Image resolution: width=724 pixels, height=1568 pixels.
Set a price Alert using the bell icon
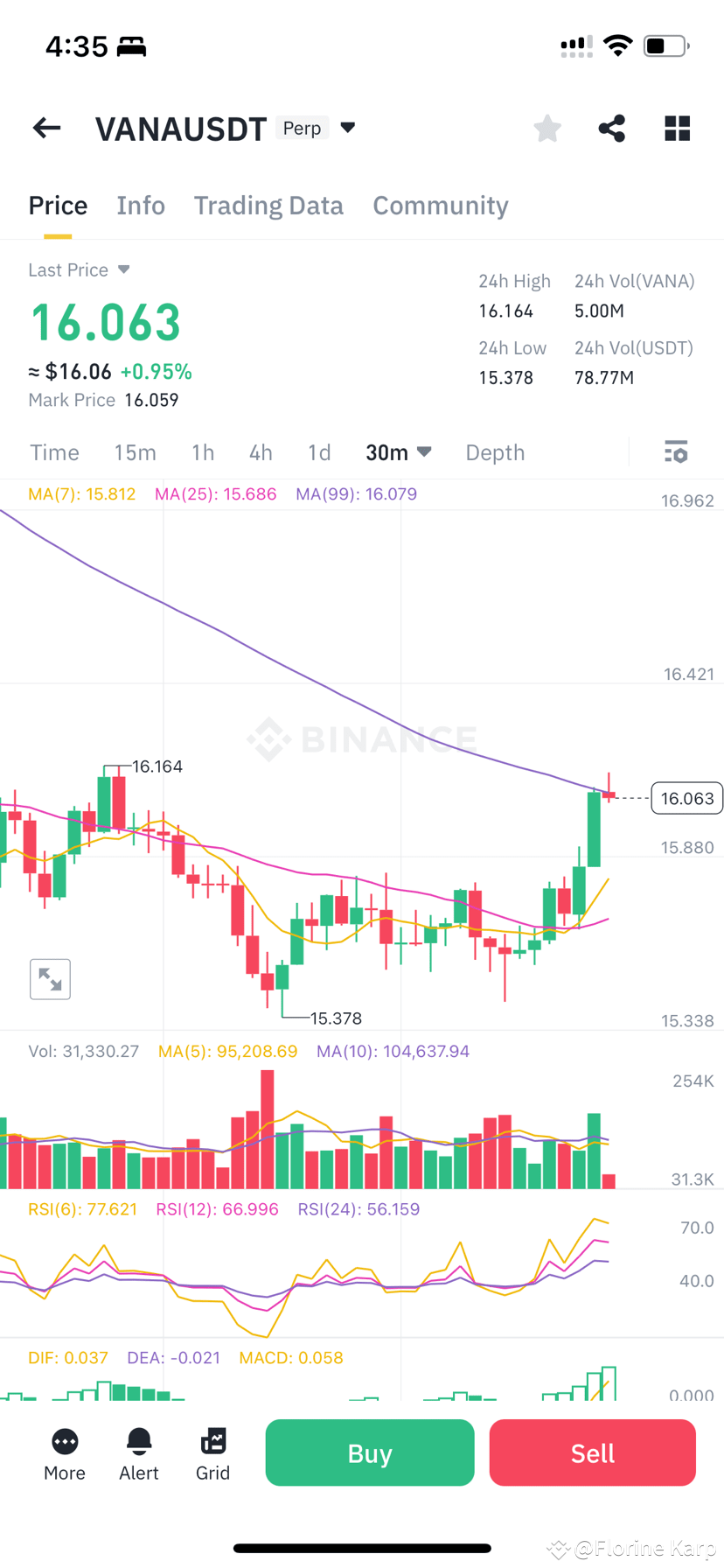[x=138, y=1452]
